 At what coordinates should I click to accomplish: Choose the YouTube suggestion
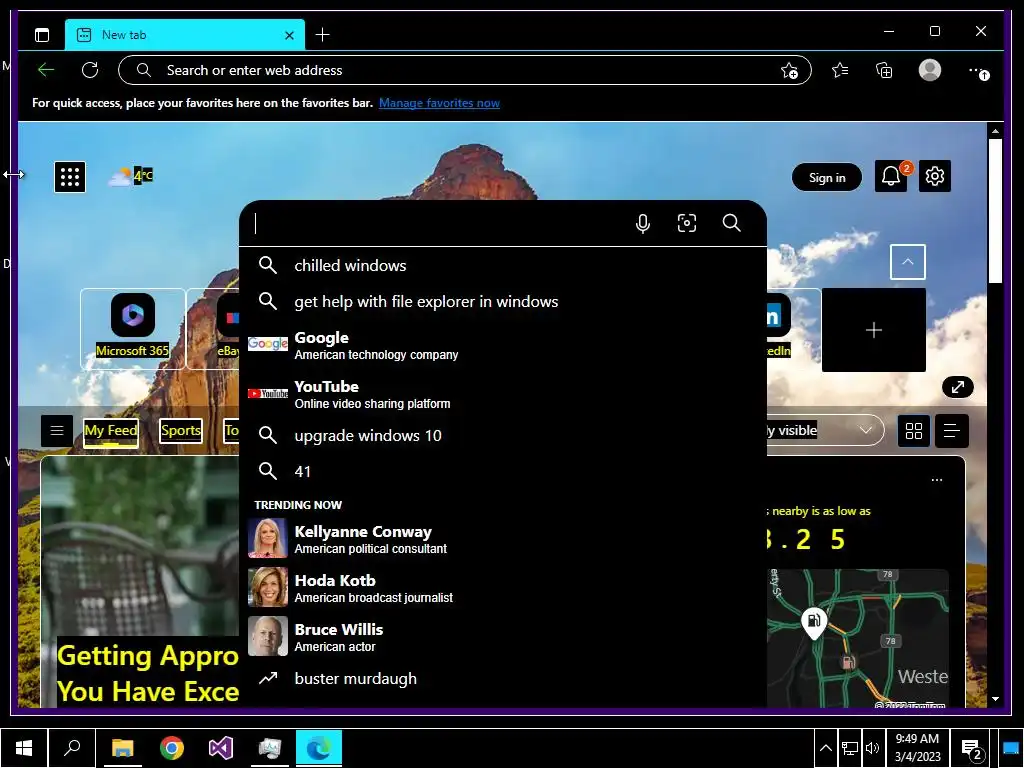point(503,394)
